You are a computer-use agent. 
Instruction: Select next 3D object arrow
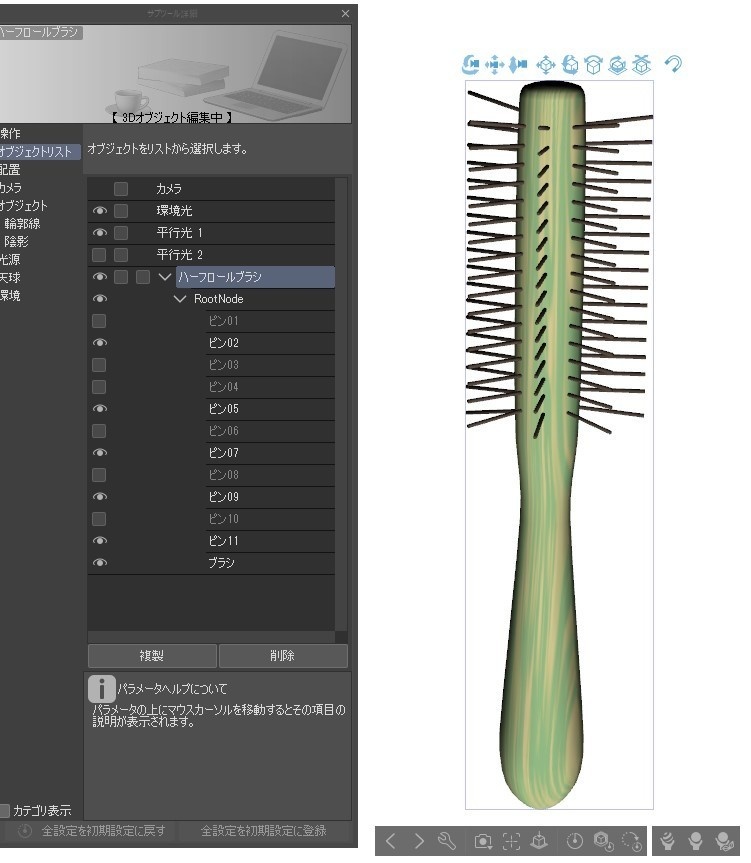coord(419,841)
